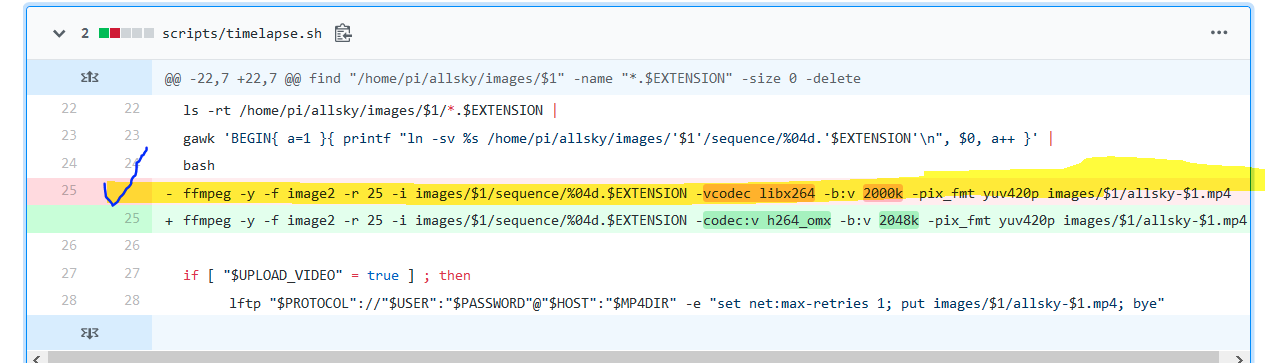1265x363 pixels.
Task: Click the lftp command code line
Action: 698,302
